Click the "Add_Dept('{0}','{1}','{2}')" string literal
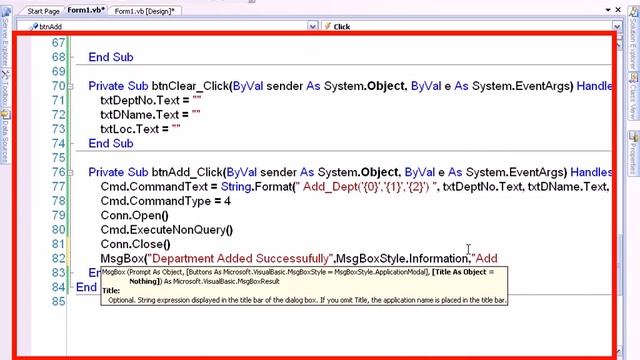The image size is (640, 360). pyautogui.click(x=366, y=187)
